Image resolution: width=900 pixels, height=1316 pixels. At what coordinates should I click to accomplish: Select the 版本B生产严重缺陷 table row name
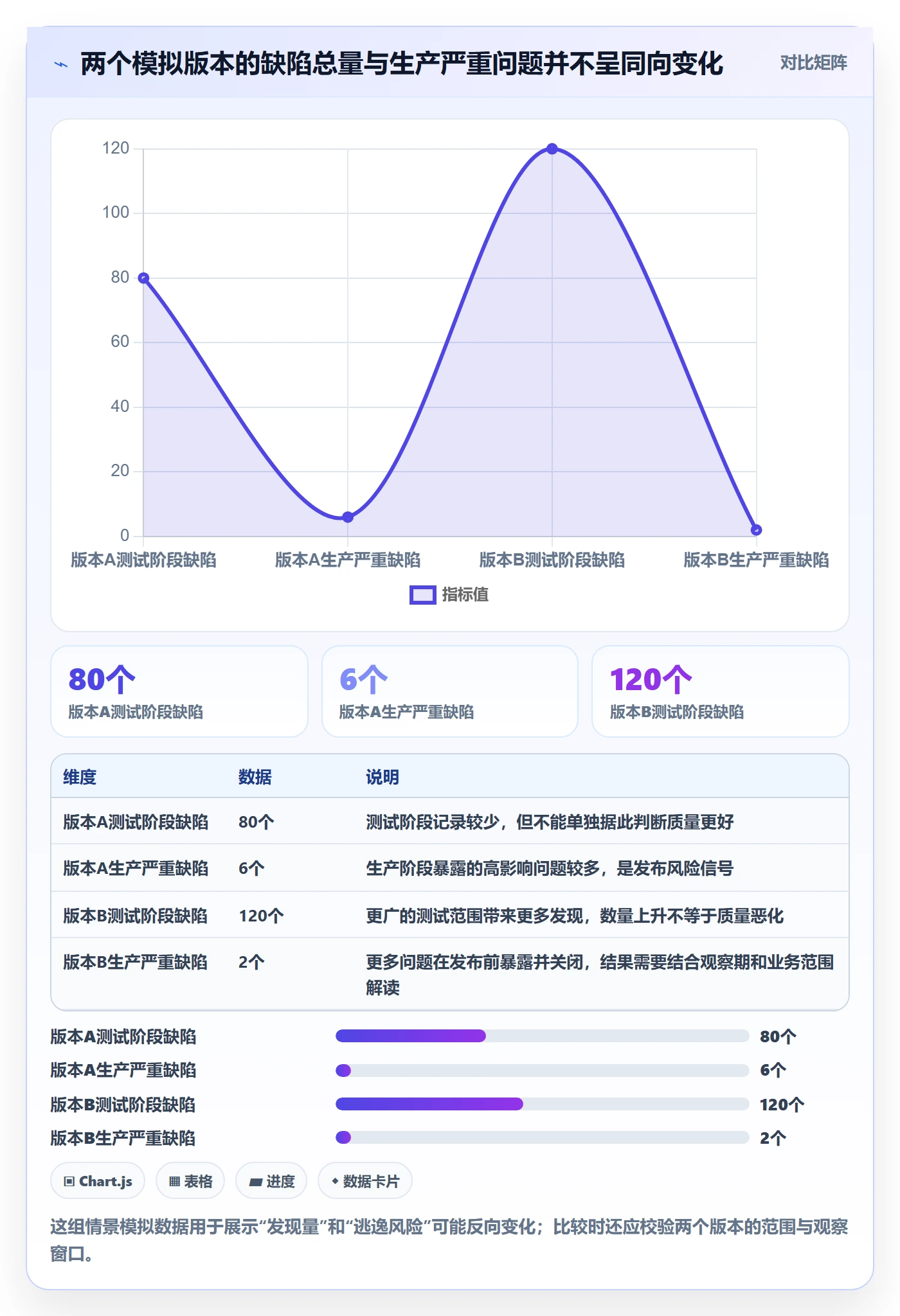136,962
